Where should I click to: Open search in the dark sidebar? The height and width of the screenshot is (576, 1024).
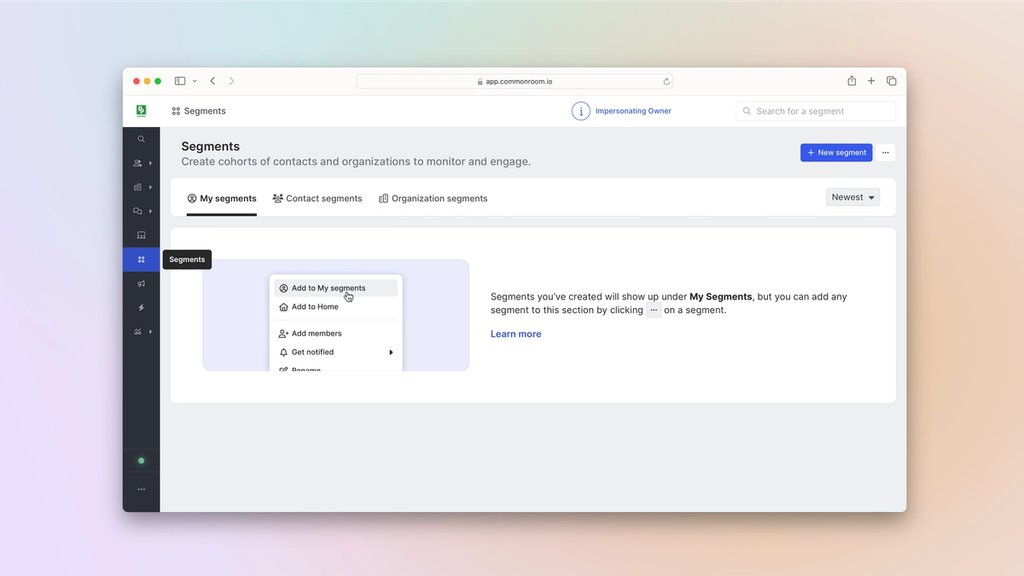pyautogui.click(x=141, y=139)
